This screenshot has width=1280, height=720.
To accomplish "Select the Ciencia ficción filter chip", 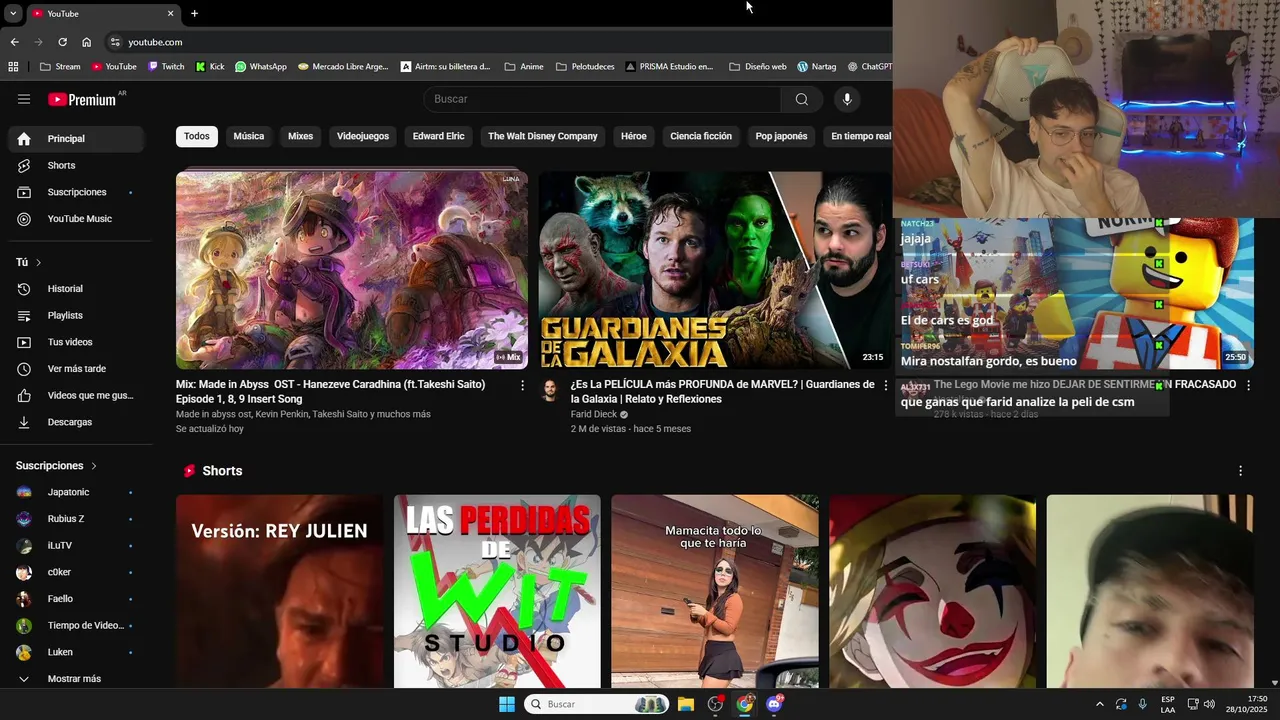I will (x=701, y=136).
